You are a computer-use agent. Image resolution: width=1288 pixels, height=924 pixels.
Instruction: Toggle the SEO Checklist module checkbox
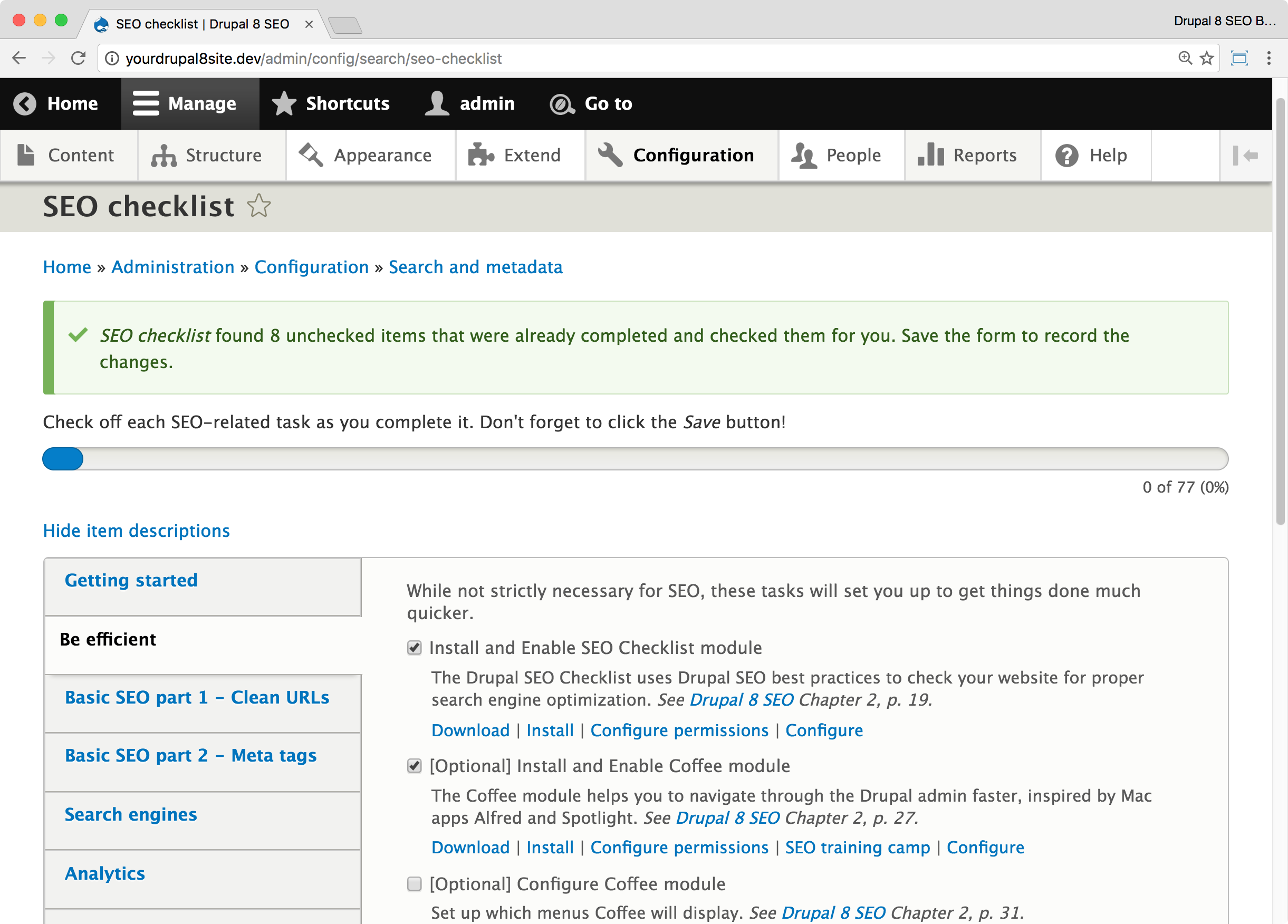tap(414, 648)
